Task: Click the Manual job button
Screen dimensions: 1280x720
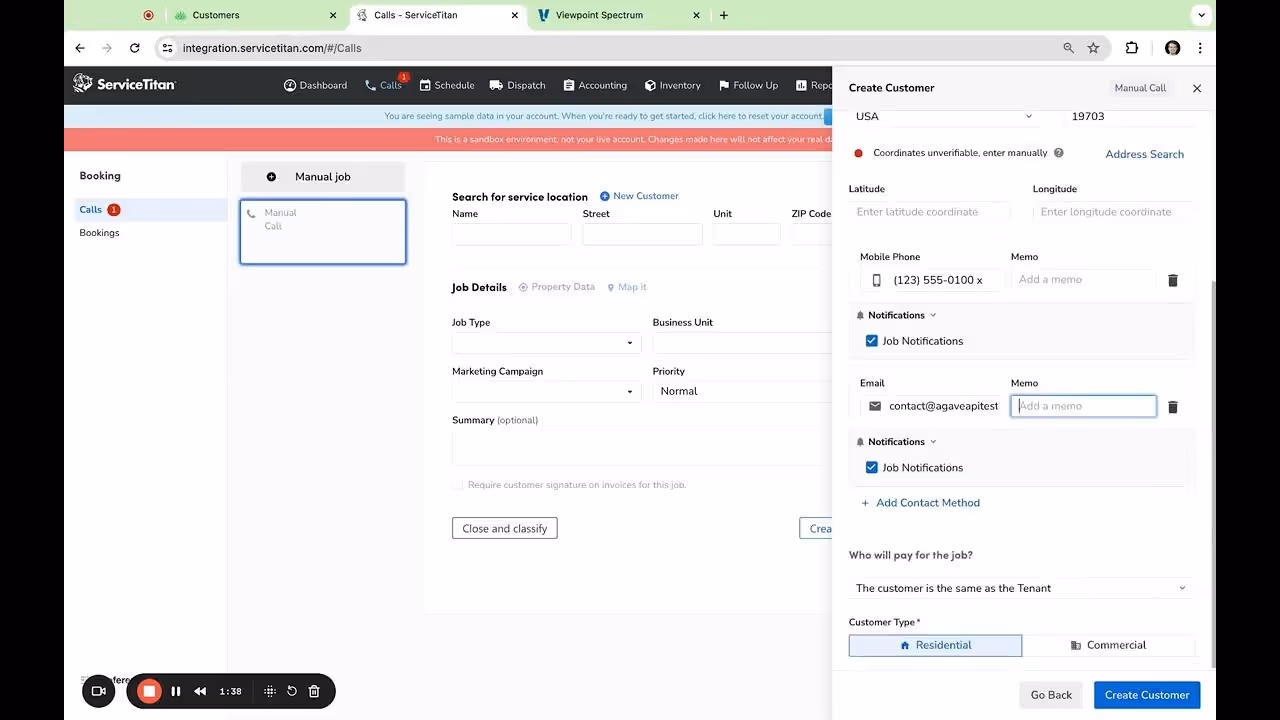Action: pos(322,177)
